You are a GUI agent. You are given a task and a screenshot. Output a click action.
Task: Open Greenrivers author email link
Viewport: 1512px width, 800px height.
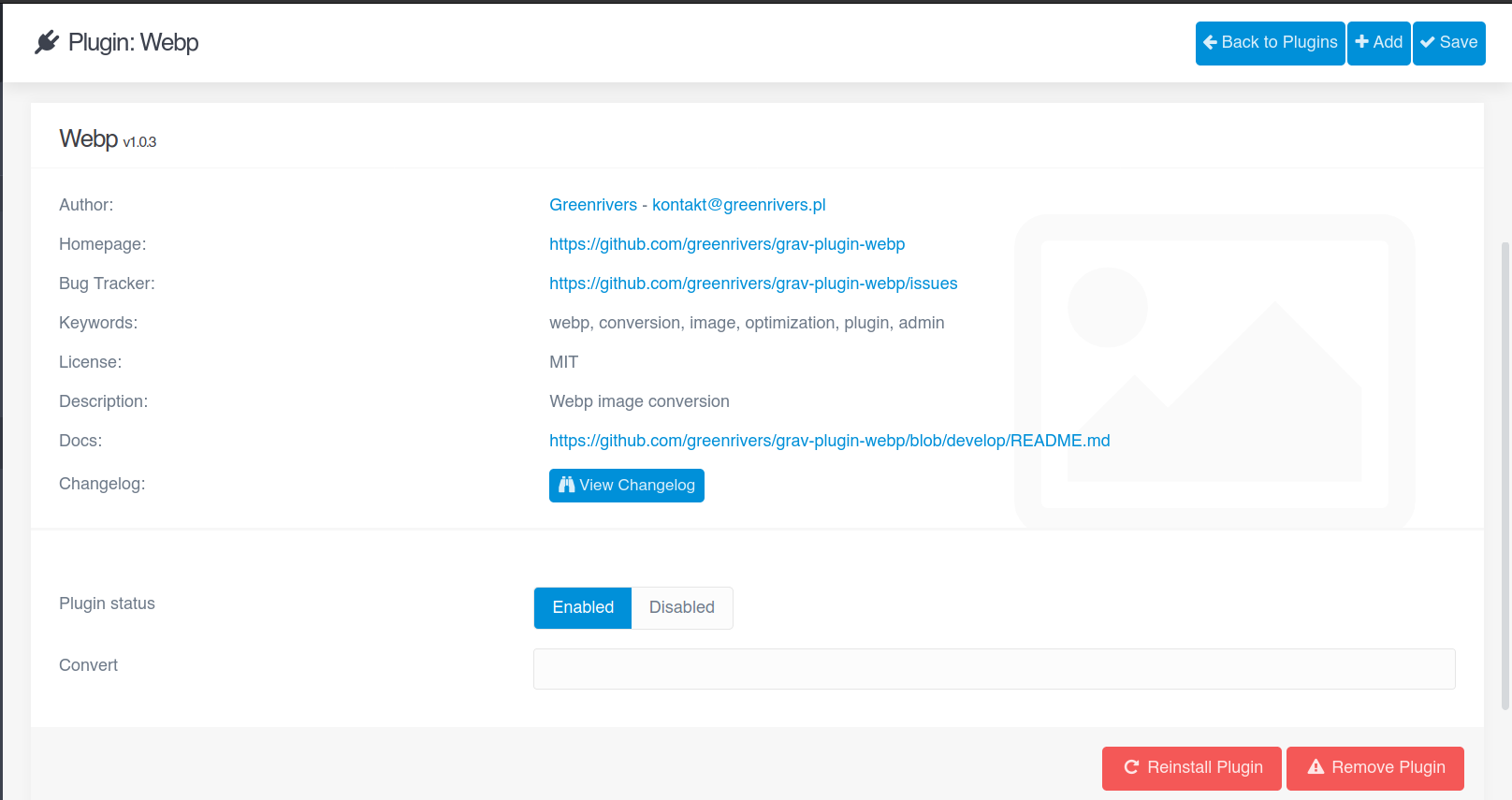click(687, 205)
